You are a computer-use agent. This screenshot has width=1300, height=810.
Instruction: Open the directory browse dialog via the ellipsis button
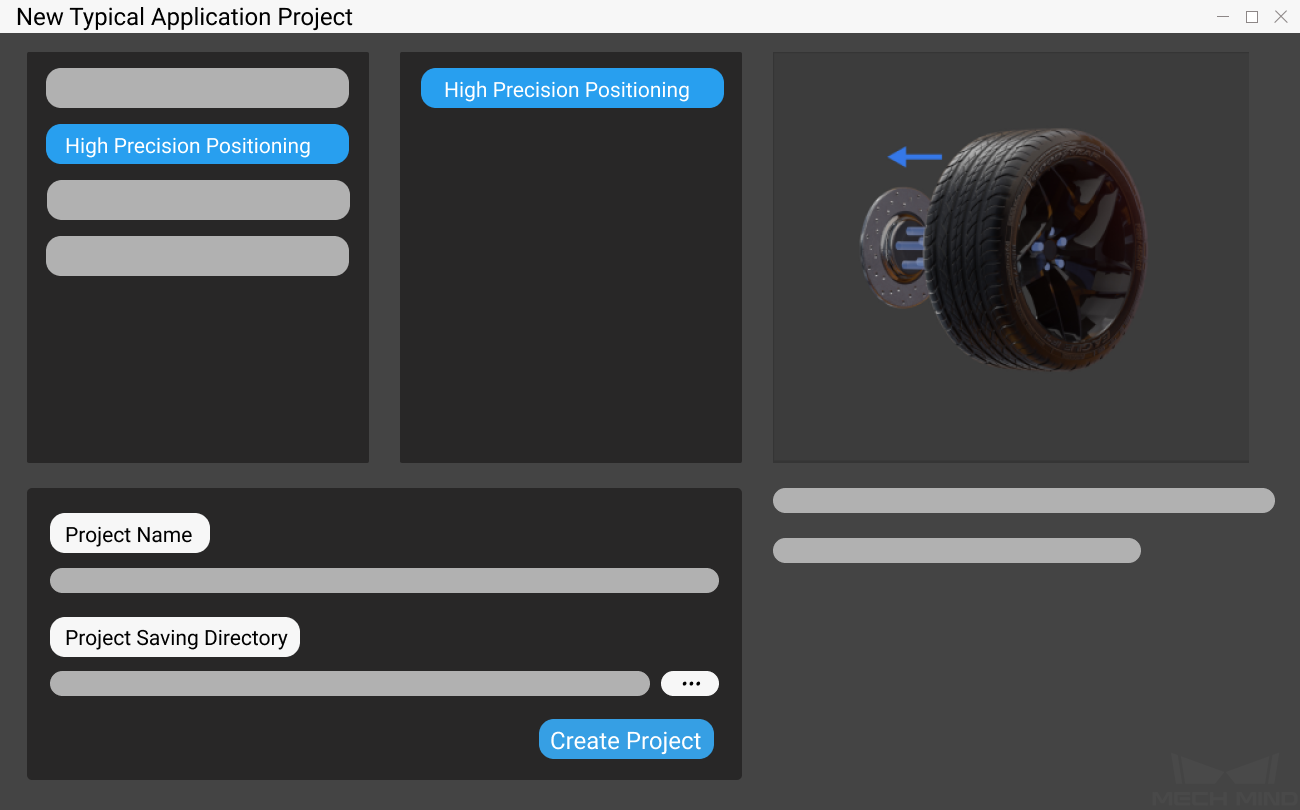[x=690, y=683]
